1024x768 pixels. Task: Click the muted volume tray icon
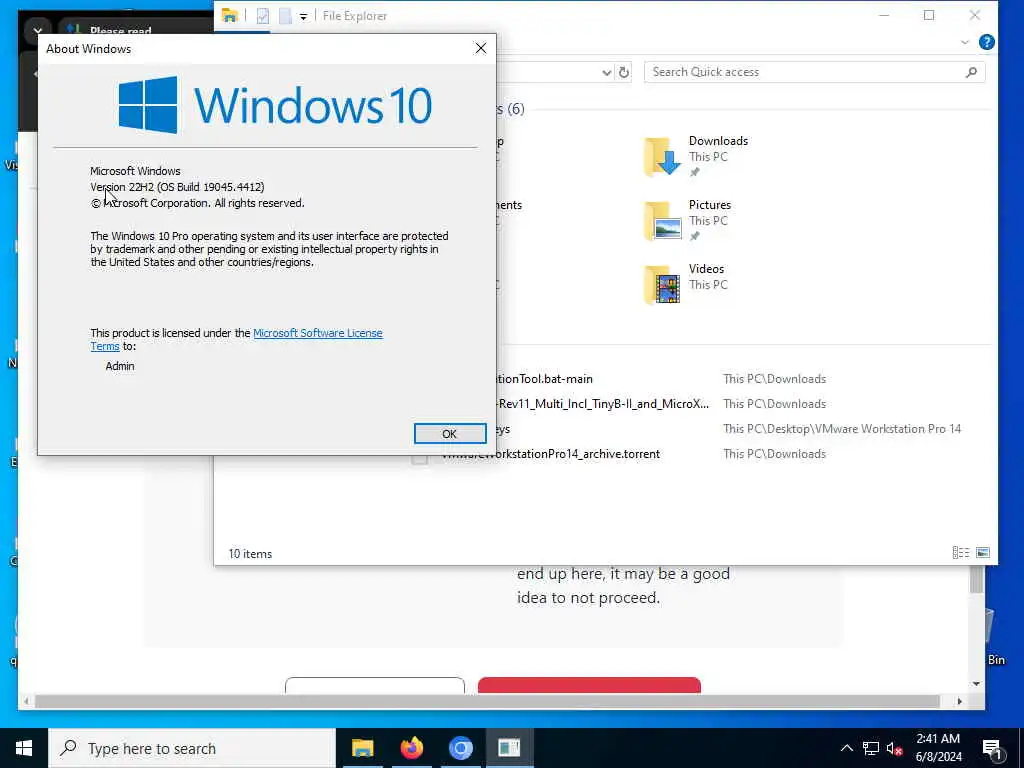pos(894,748)
